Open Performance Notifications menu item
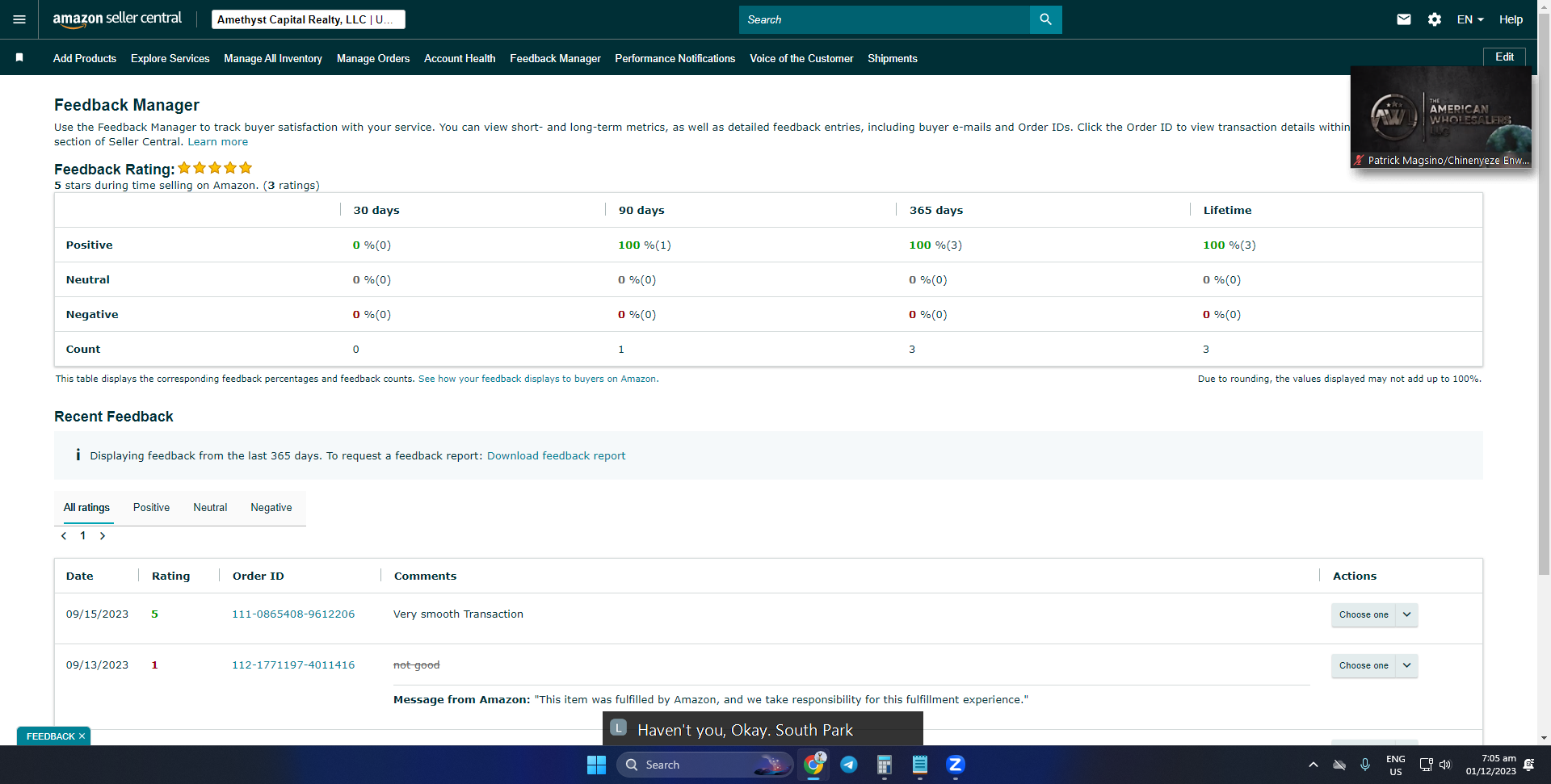This screenshot has height=784, width=1551. [675, 58]
